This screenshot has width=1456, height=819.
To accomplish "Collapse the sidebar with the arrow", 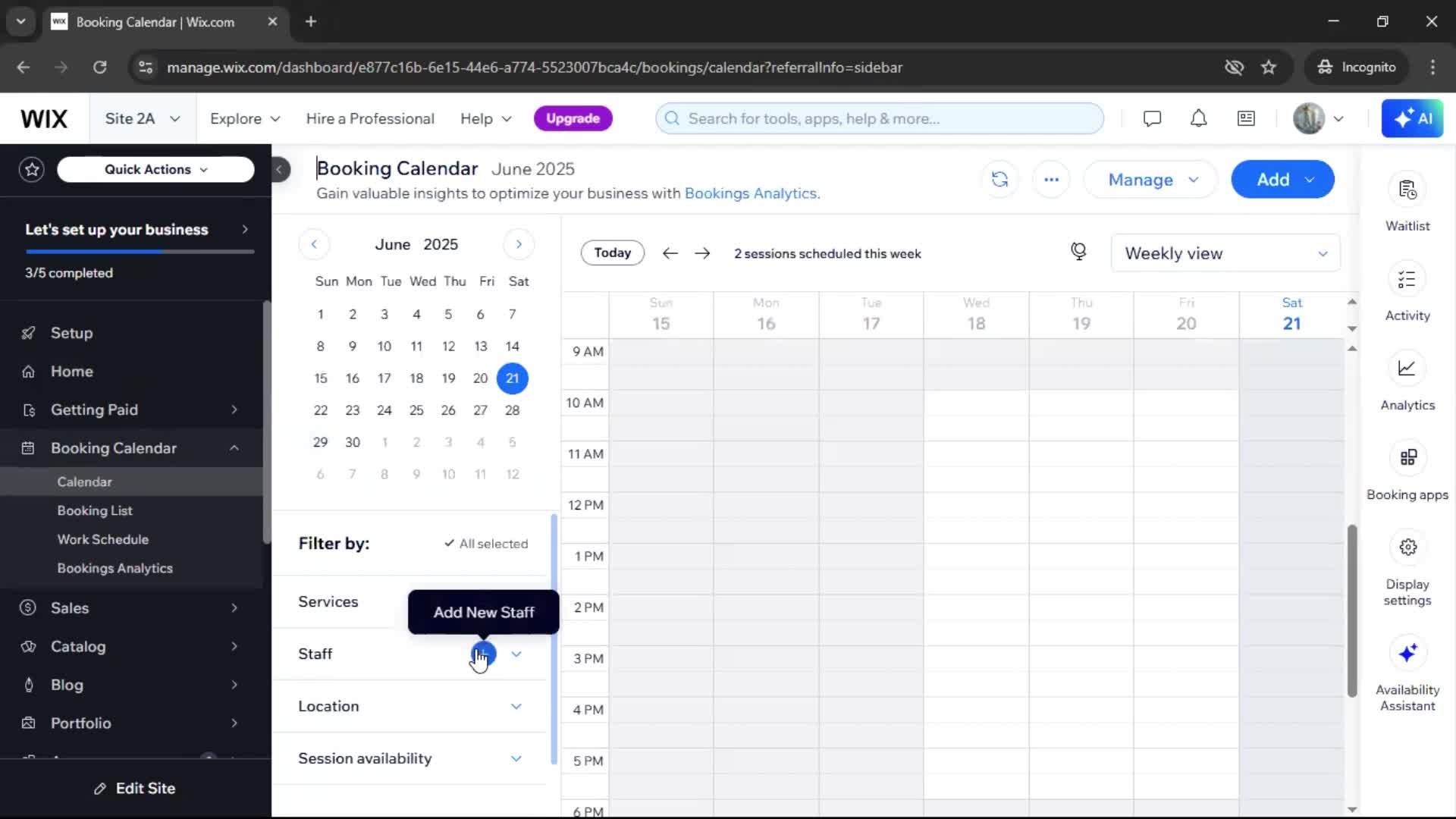I will 279,169.
